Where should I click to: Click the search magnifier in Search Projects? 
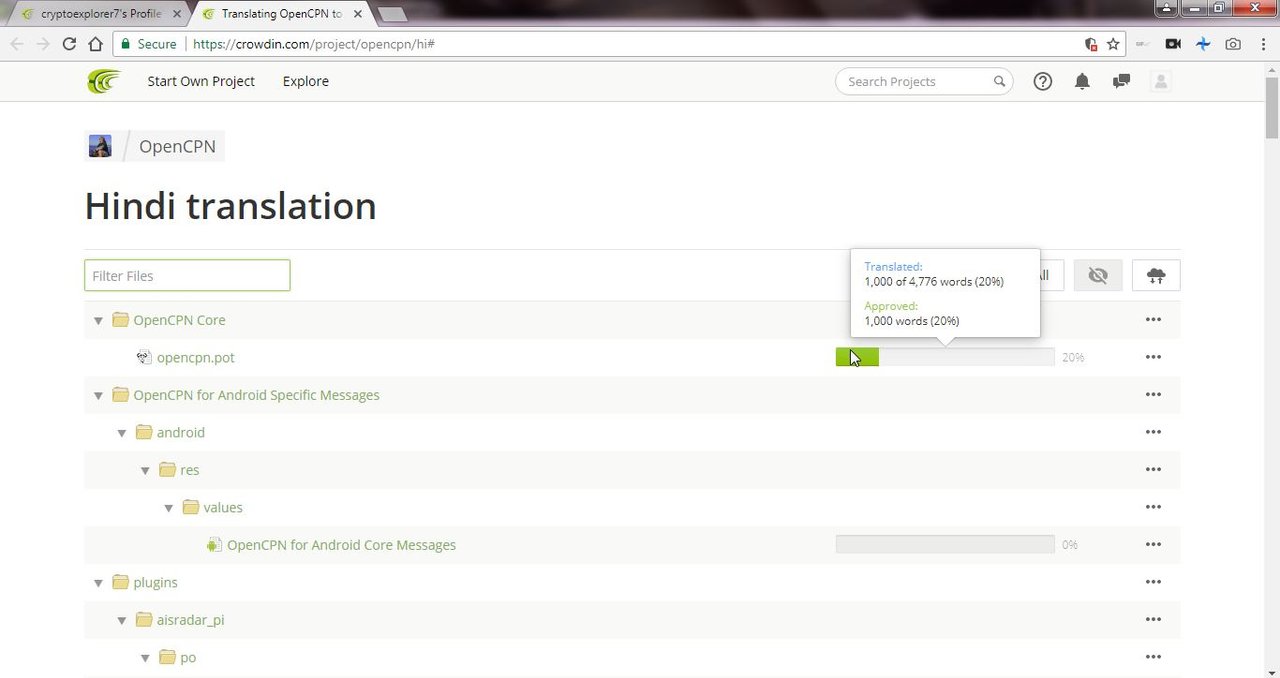(x=999, y=82)
